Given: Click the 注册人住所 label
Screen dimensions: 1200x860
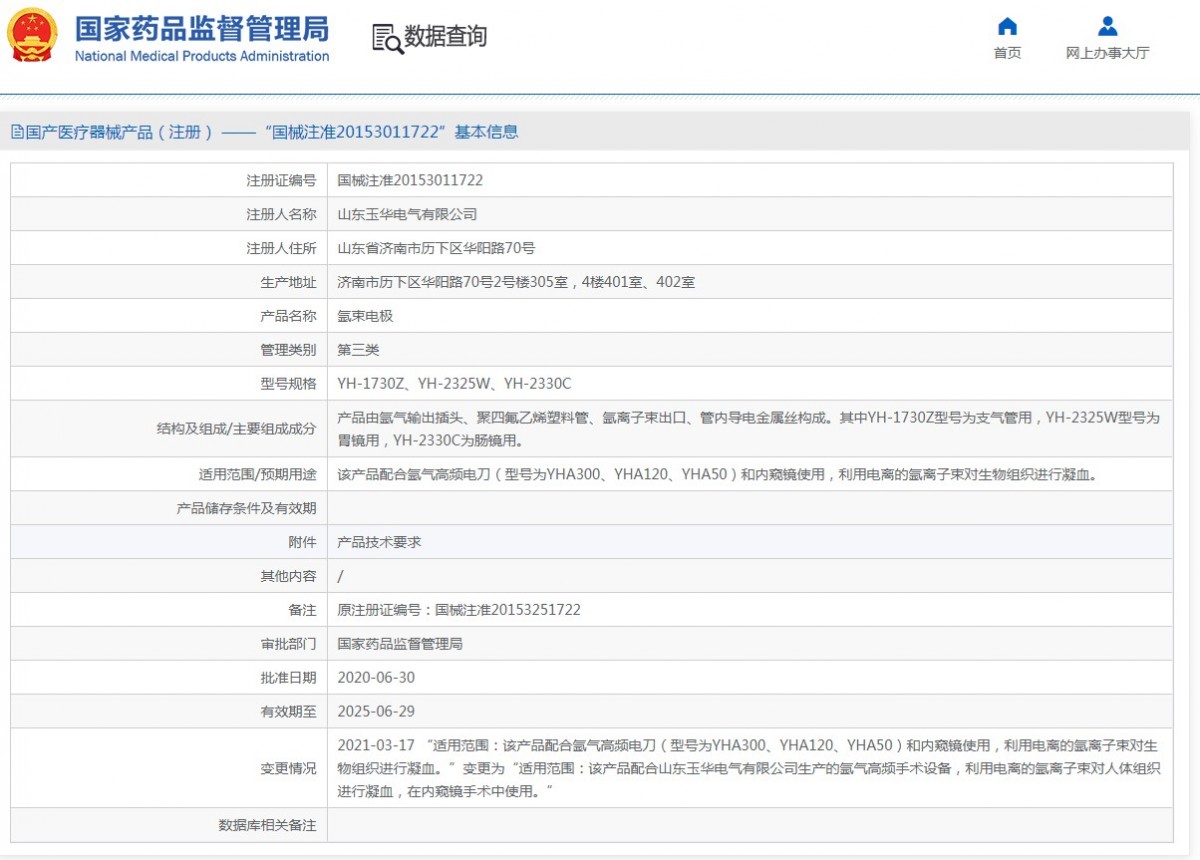Looking at the screenshot, I should click(x=281, y=249).
